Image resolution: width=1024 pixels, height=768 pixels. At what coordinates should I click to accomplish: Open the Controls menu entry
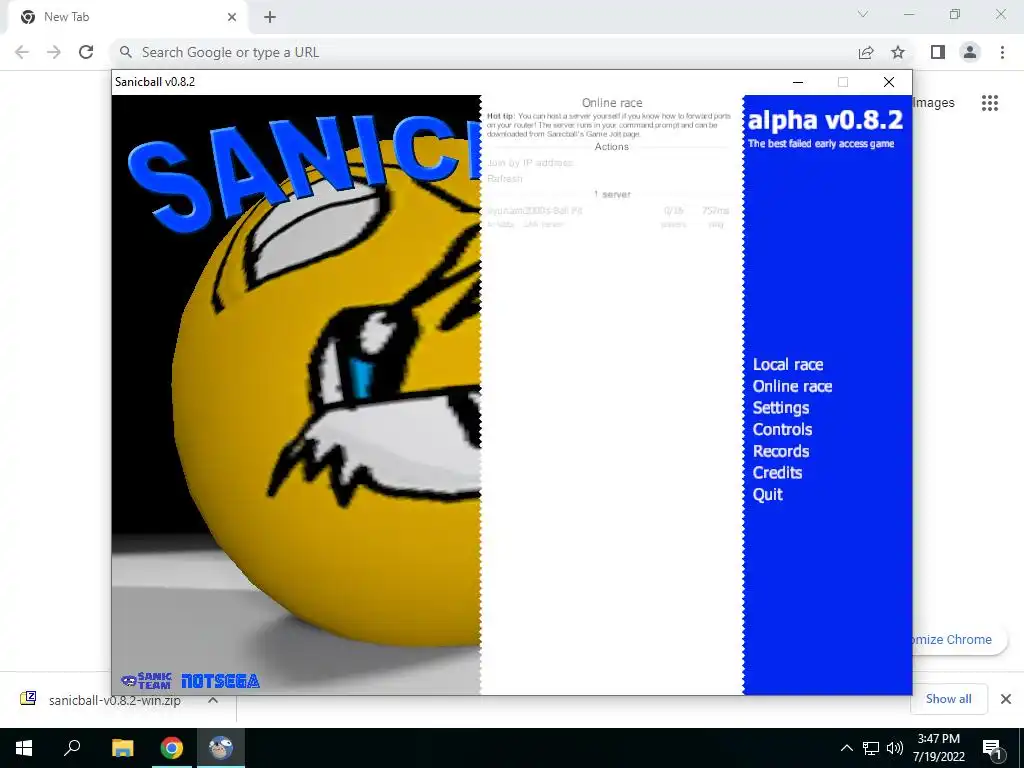(782, 430)
